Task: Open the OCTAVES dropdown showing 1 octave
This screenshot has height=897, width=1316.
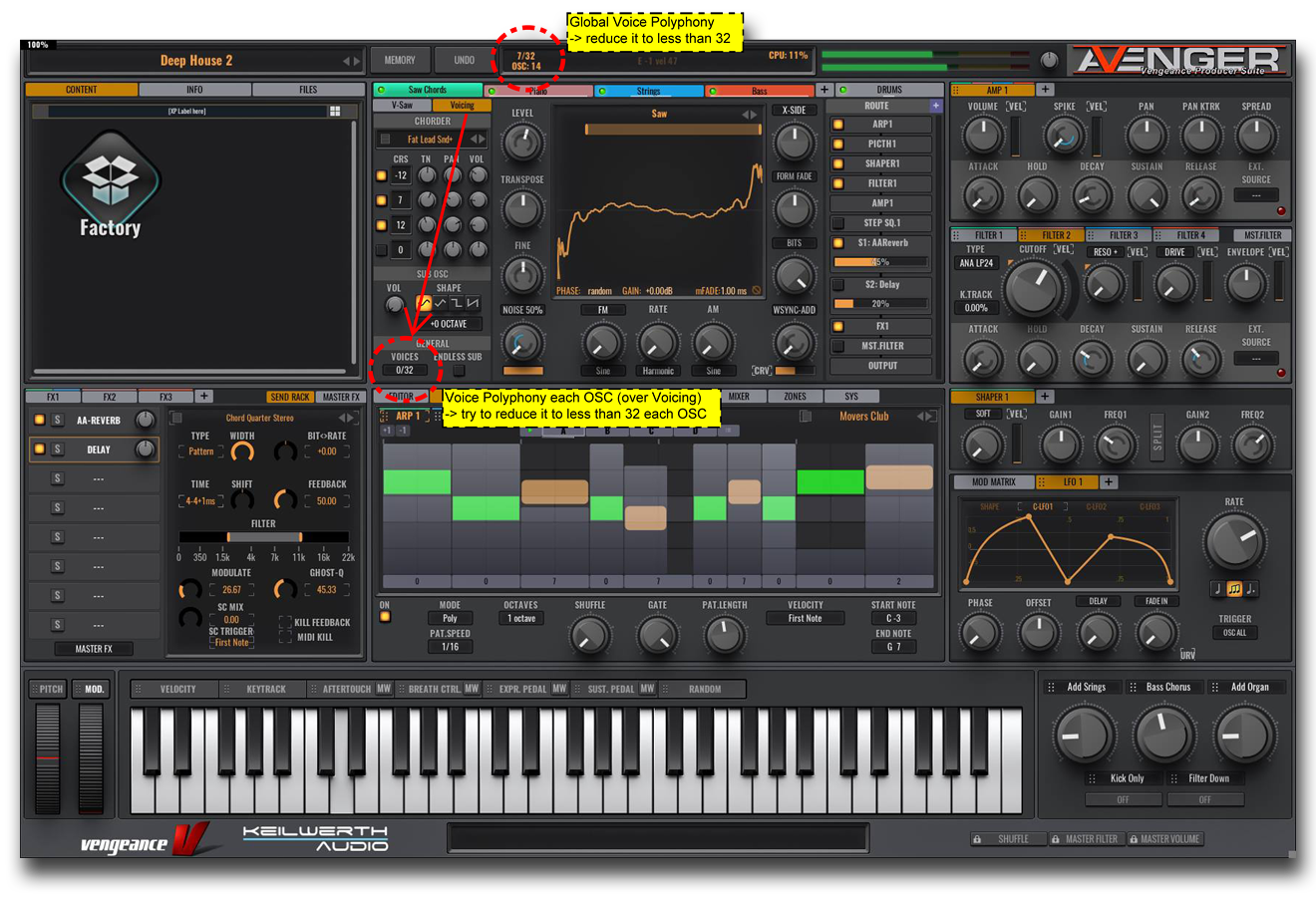Action: click(x=520, y=618)
